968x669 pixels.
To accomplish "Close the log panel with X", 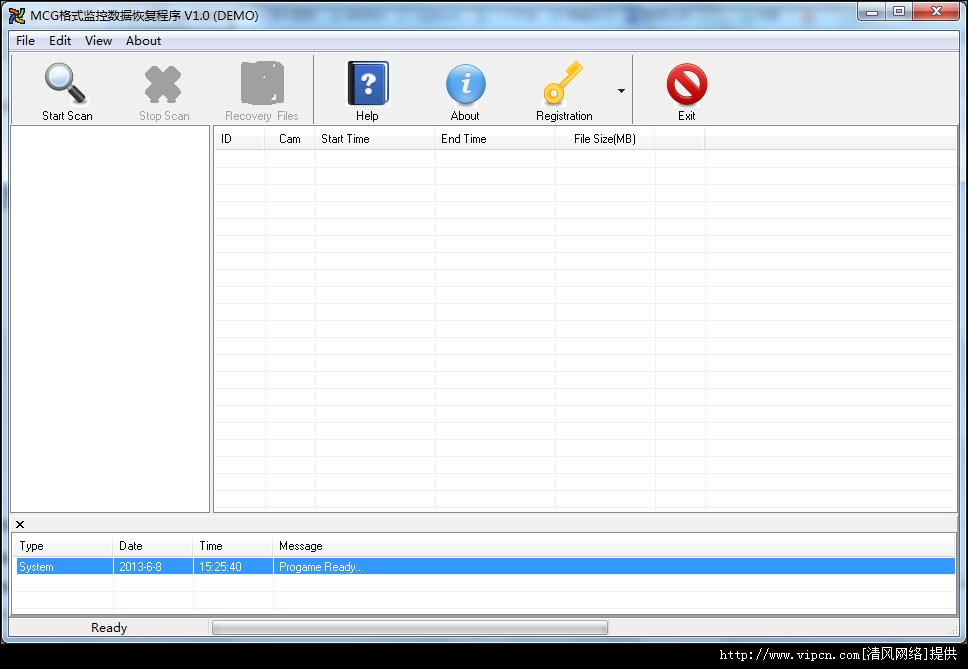I will [20, 525].
